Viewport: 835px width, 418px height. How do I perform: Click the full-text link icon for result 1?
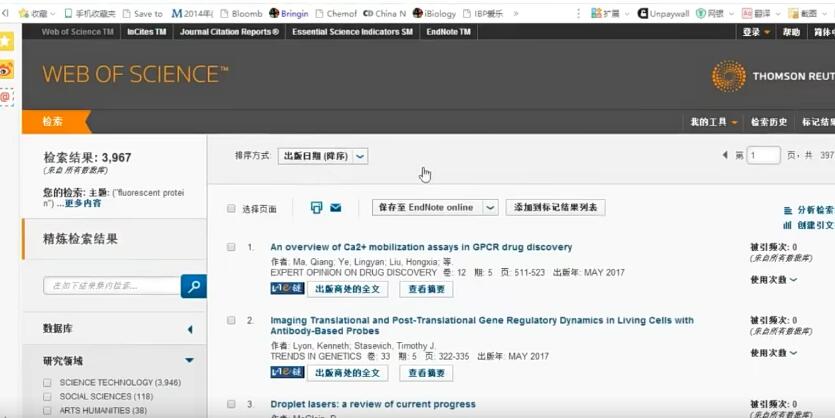pyautogui.click(x=287, y=289)
